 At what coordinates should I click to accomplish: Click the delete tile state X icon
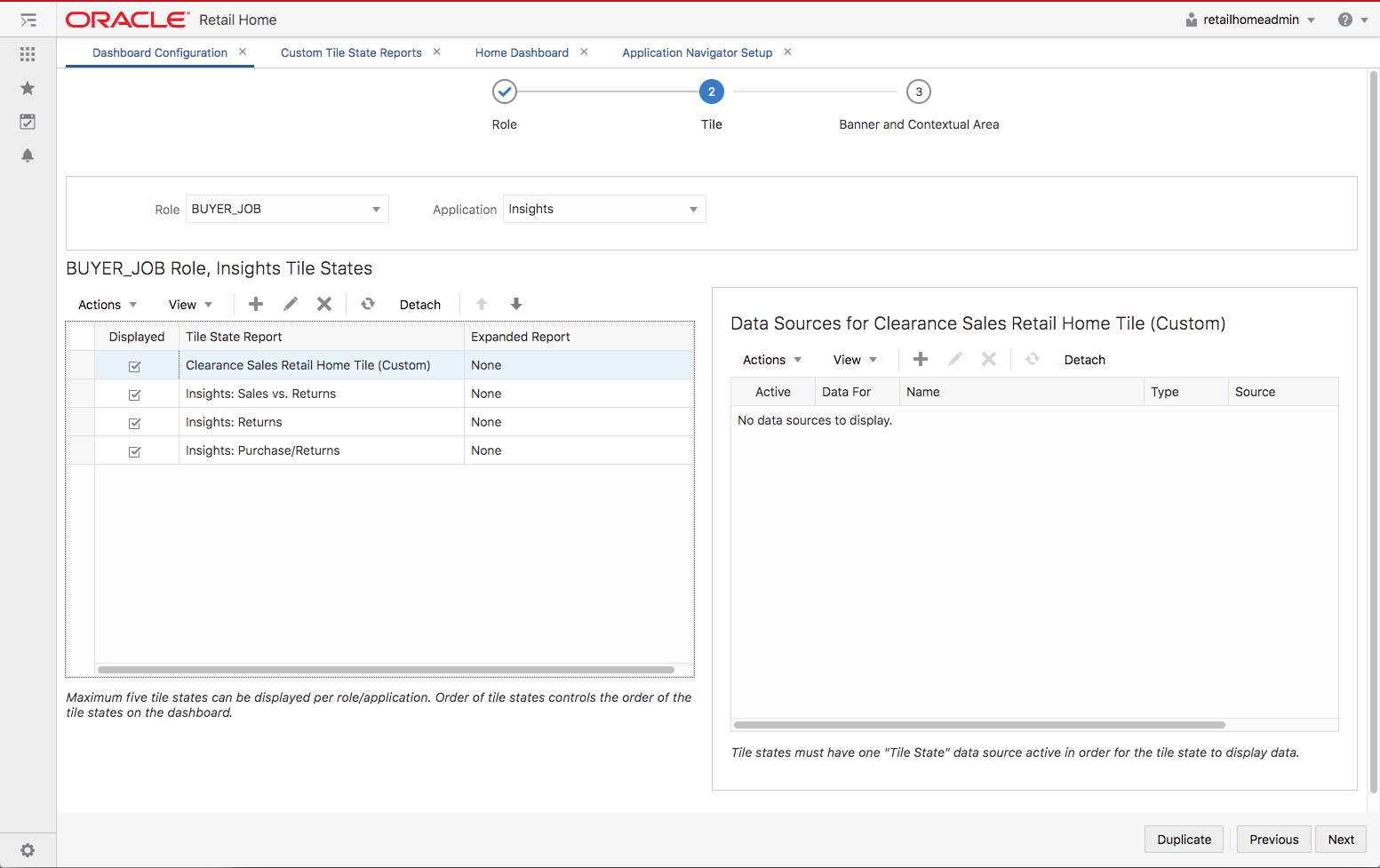(324, 304)
